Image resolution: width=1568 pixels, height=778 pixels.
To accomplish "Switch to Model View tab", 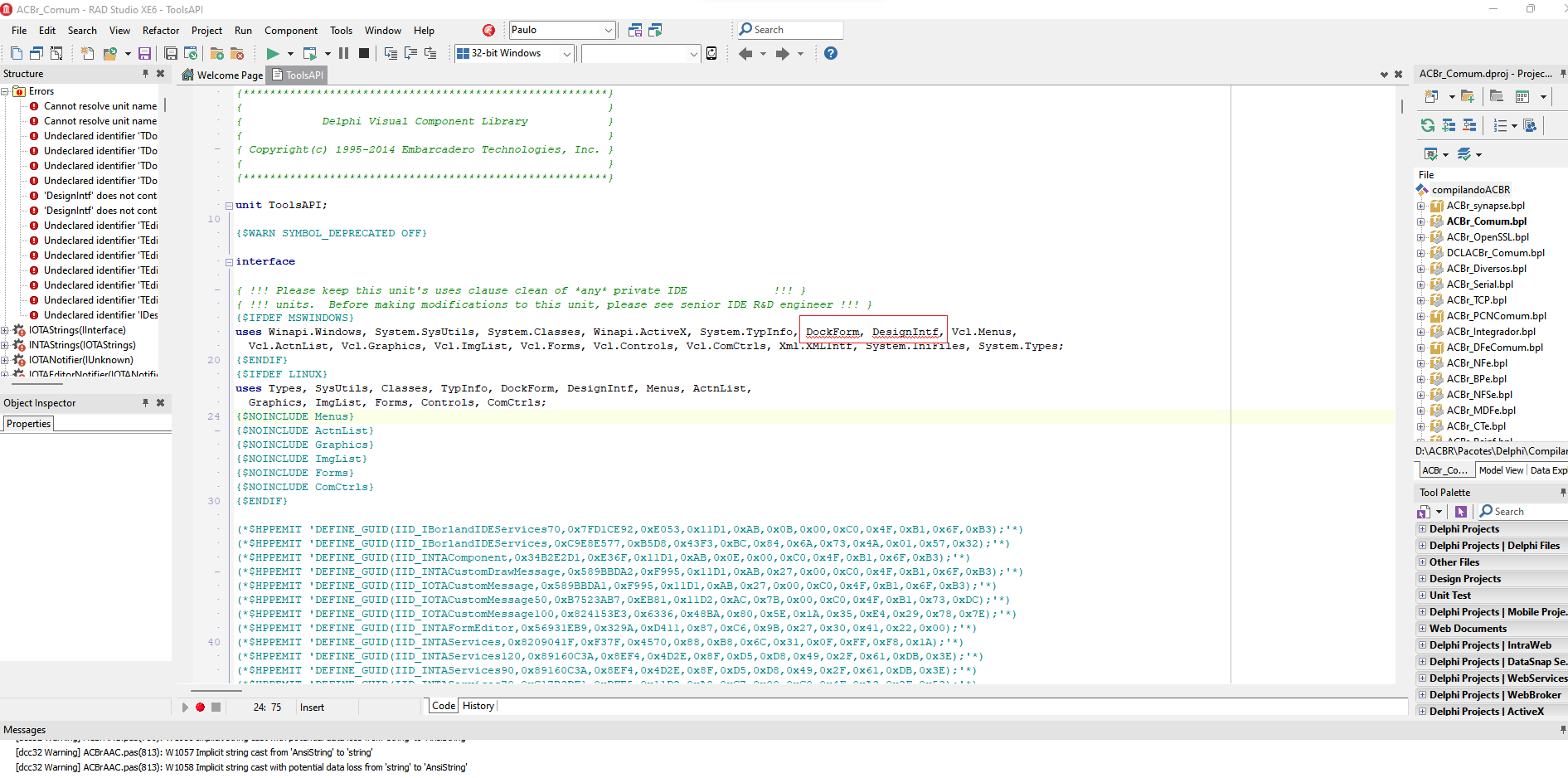I will coord(1501,470).
